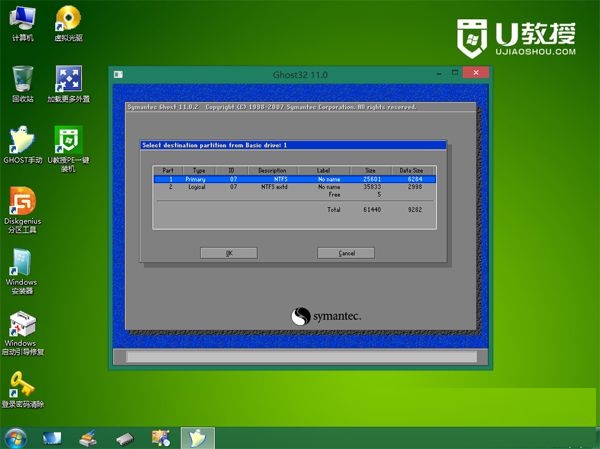The height and width of the screenshot is (449, 600).
Task: Open the 登录密码清除 key icon
Action: point(23,389)
